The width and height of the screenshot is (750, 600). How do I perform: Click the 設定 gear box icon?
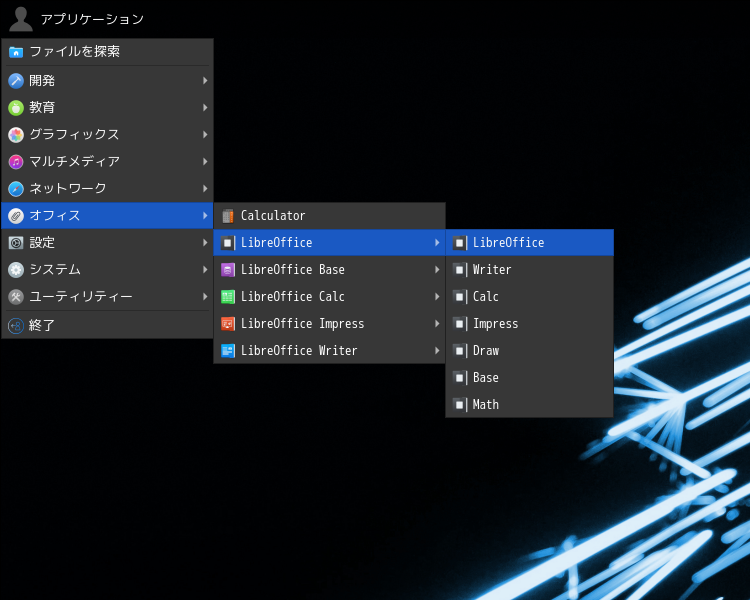click(16, 243)
